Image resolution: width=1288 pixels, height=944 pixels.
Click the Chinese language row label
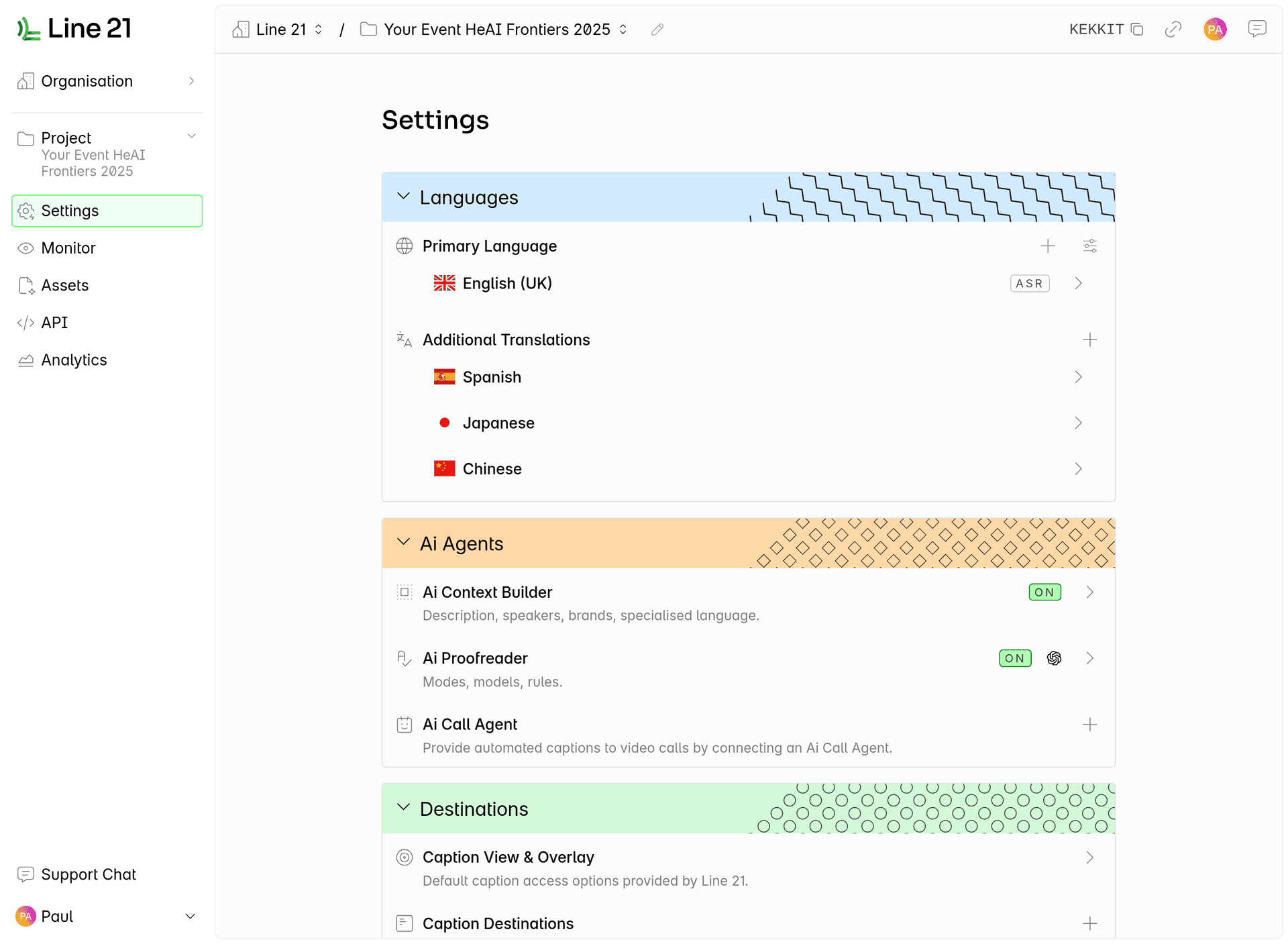point(492,469)
